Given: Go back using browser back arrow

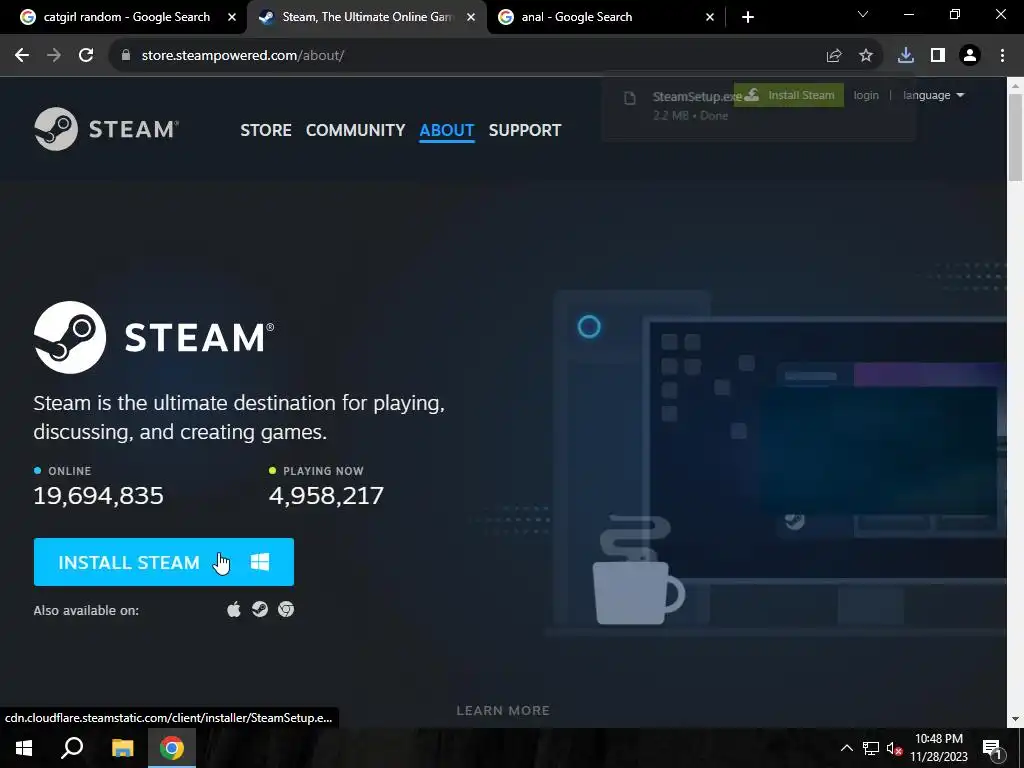Looking at the screenshot, I should [x=22, y=56].
